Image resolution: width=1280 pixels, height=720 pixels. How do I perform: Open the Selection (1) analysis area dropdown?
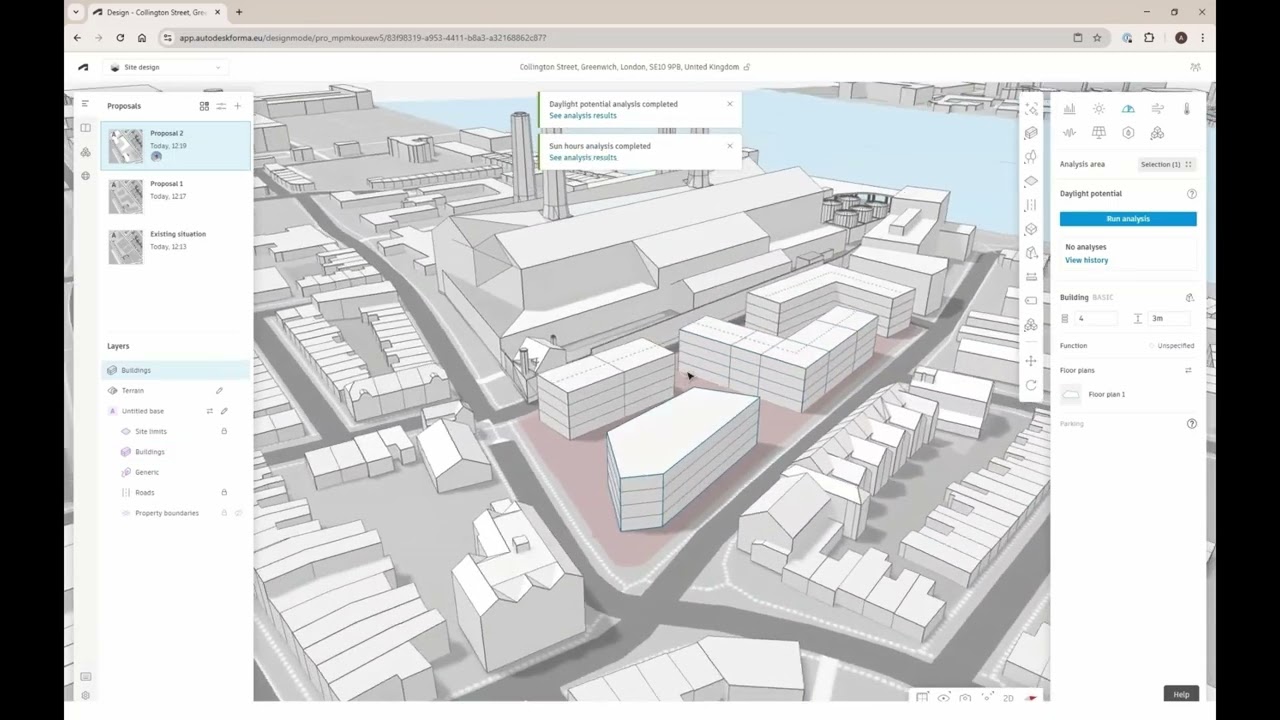(1166, 164)
